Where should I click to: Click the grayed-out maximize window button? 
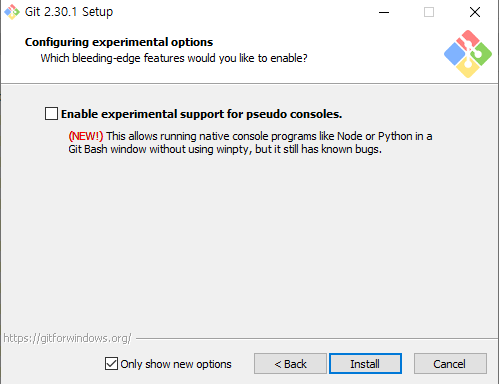tap(429, 12)
